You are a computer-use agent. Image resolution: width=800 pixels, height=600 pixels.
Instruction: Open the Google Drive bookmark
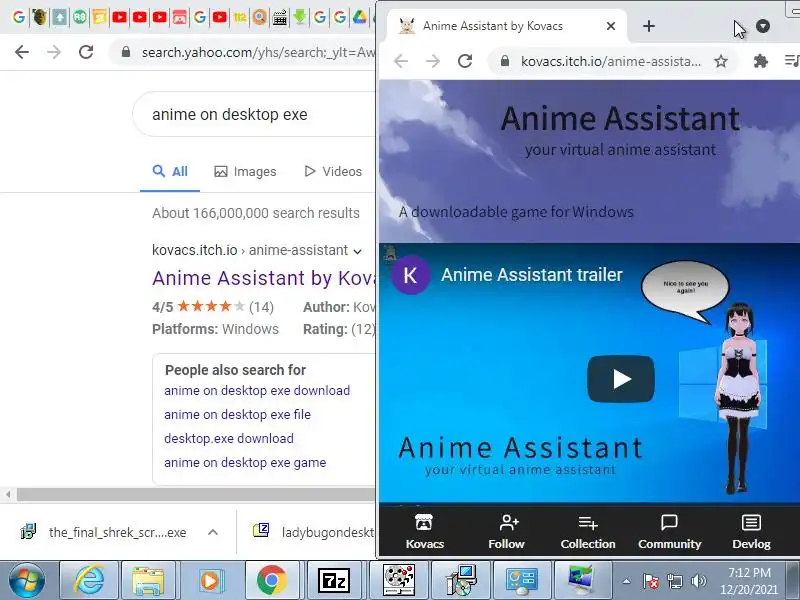point(360,17)
